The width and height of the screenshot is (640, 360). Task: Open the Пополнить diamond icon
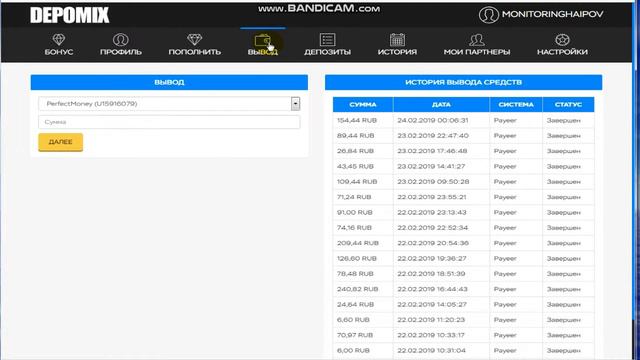(x=195, y=39)
